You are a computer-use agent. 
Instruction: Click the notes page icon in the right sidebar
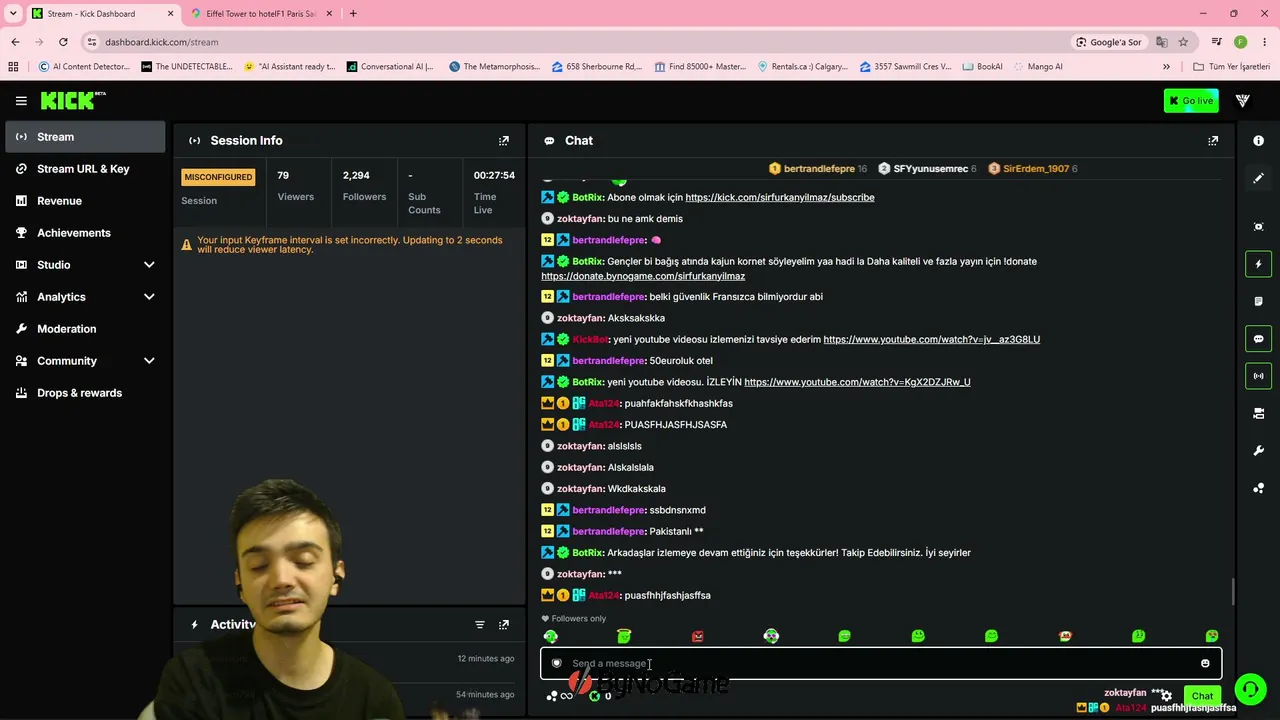coord(1258,301)
